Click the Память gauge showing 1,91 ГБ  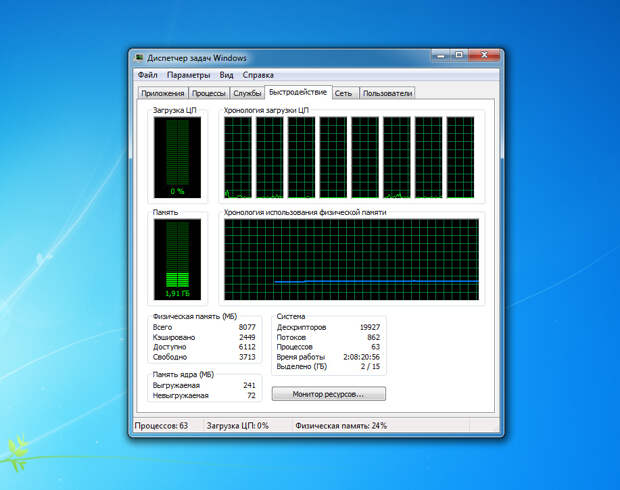click(x=177, y=259)
